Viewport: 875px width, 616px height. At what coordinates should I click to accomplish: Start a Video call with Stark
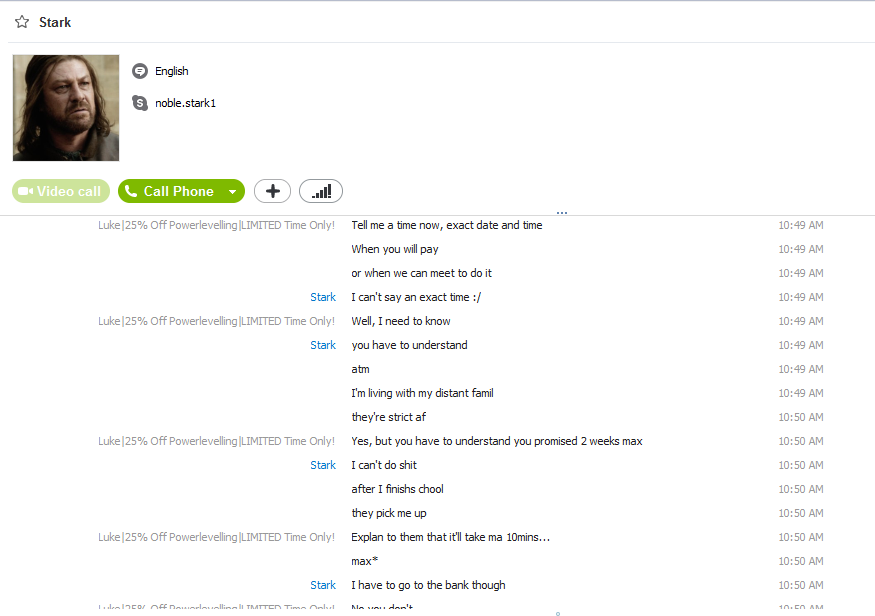point(61,191)
